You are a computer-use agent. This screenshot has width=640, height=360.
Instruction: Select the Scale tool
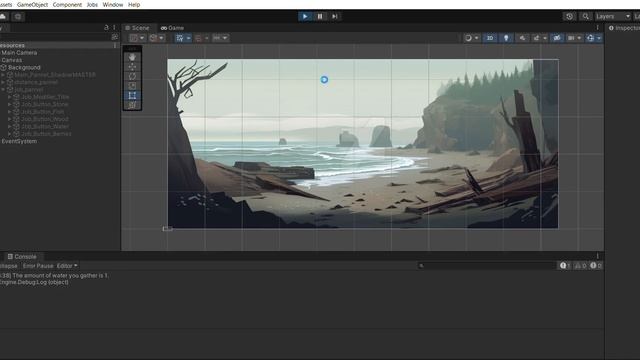tap(132, 86)
